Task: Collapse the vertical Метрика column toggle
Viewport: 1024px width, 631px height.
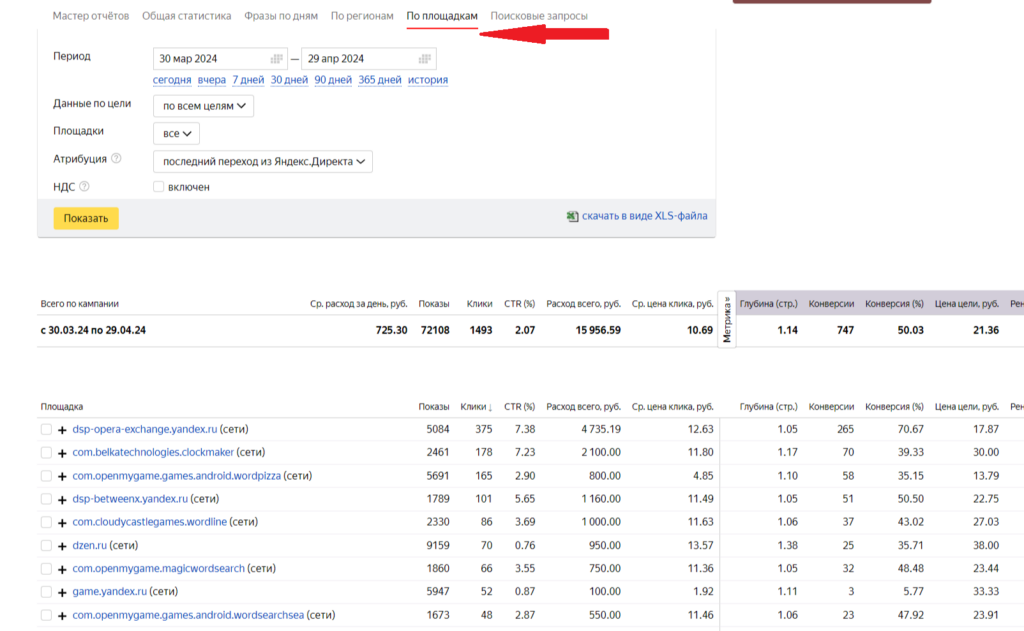Action: (727, 319)
